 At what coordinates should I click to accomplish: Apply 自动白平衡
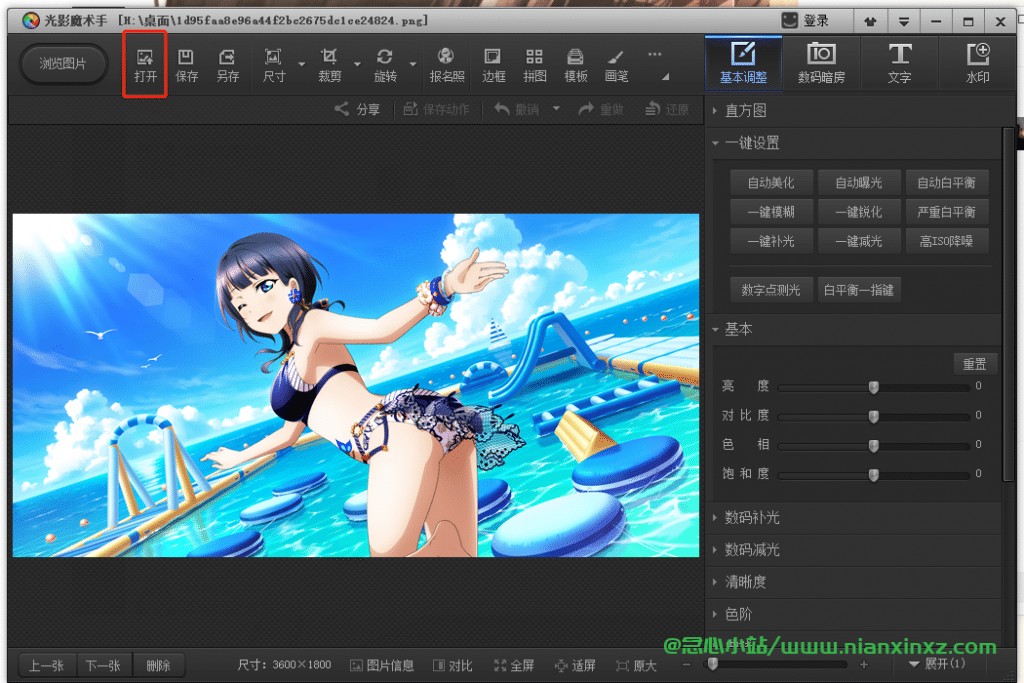[947, 183]
